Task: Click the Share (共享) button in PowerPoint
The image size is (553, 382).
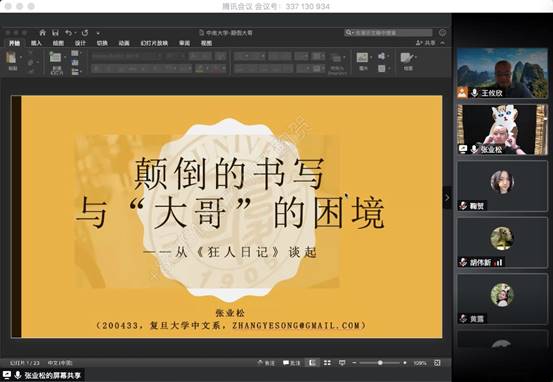Action: click(x=426, y=43)
